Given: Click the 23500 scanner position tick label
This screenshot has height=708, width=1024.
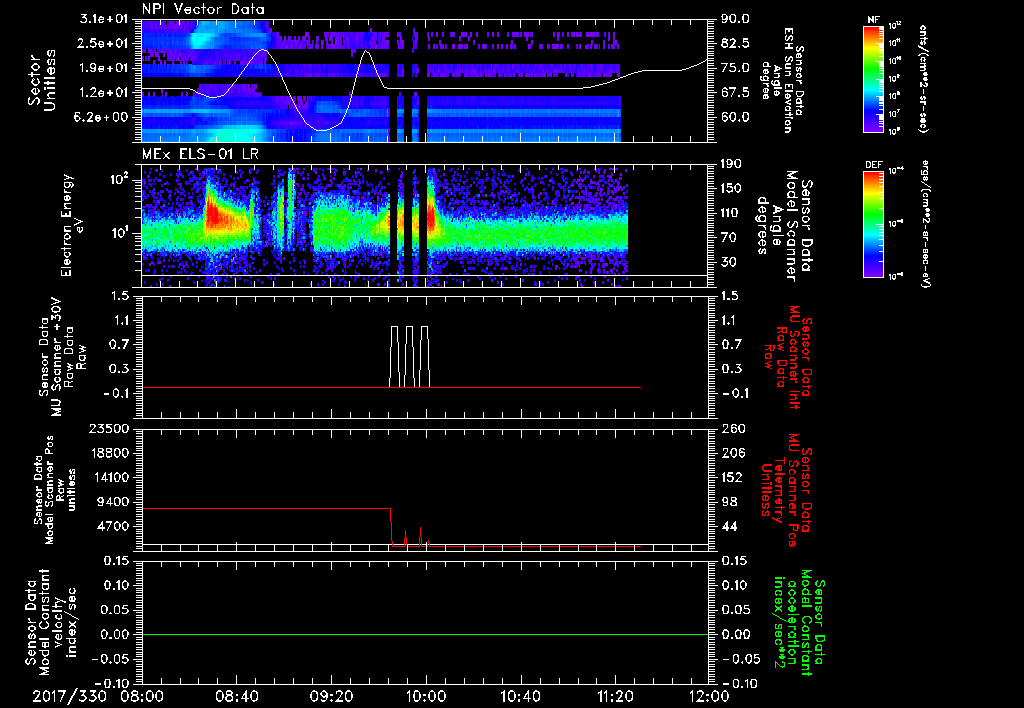Looking at the screenshot, I should 108,429.
